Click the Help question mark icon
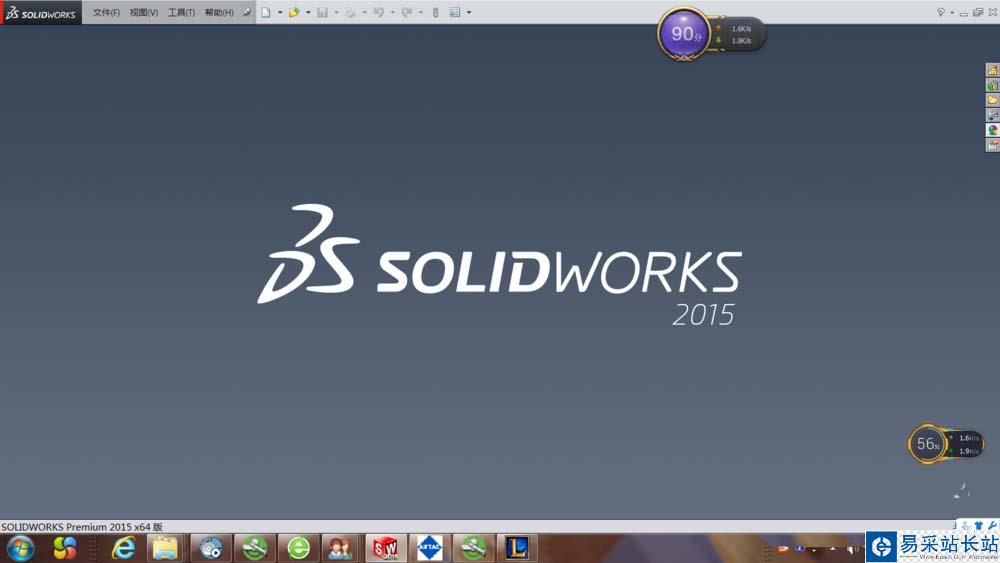Viewport: 1000px width, 563px height. pos(941,12)
